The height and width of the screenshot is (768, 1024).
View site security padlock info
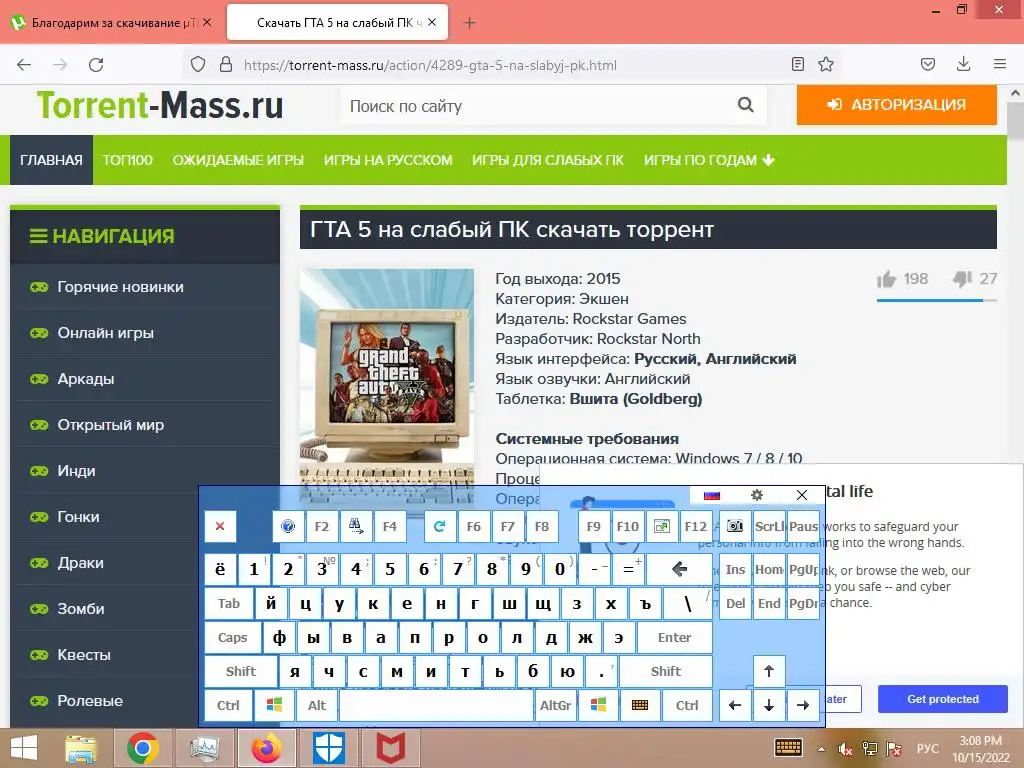point(226,64)
